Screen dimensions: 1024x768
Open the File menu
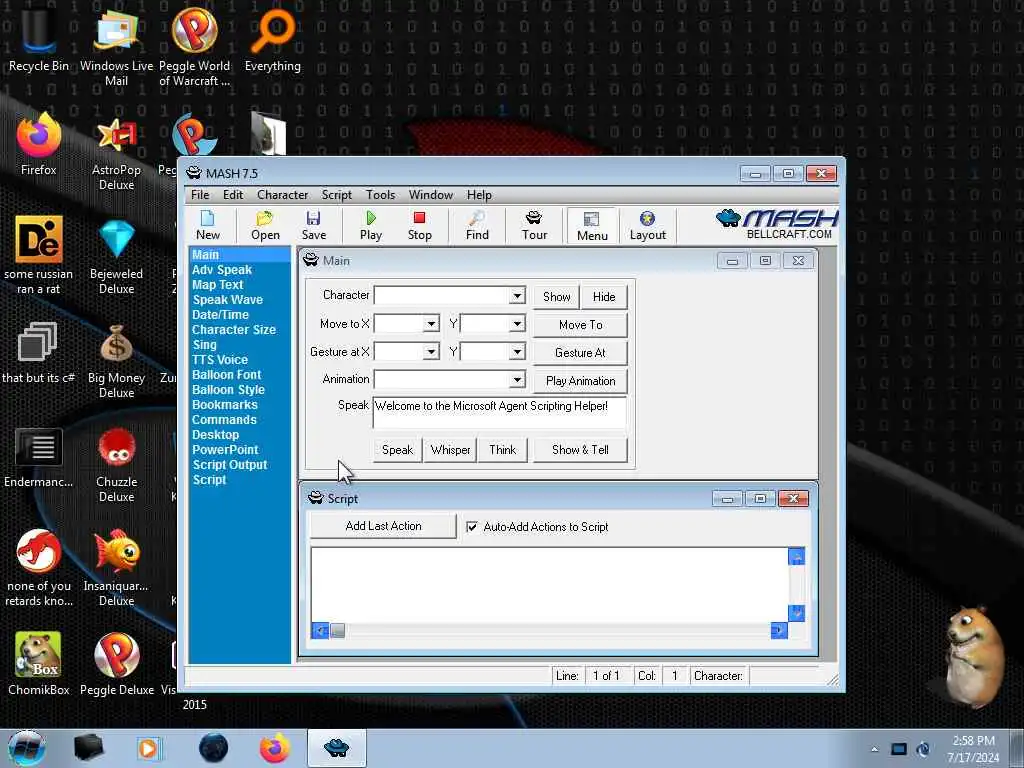(200, 195)
